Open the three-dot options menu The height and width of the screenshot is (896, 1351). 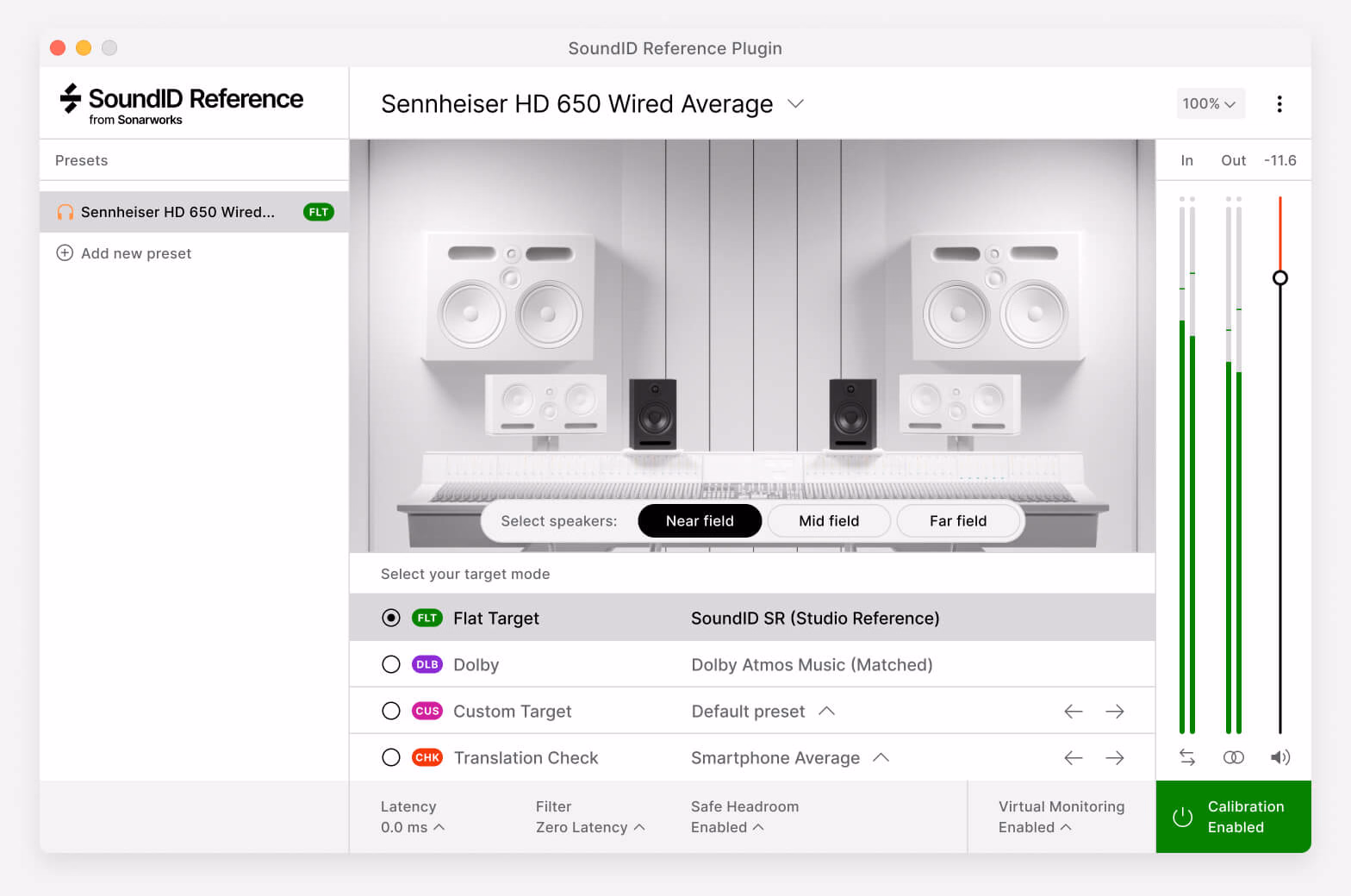point(1279,104)
